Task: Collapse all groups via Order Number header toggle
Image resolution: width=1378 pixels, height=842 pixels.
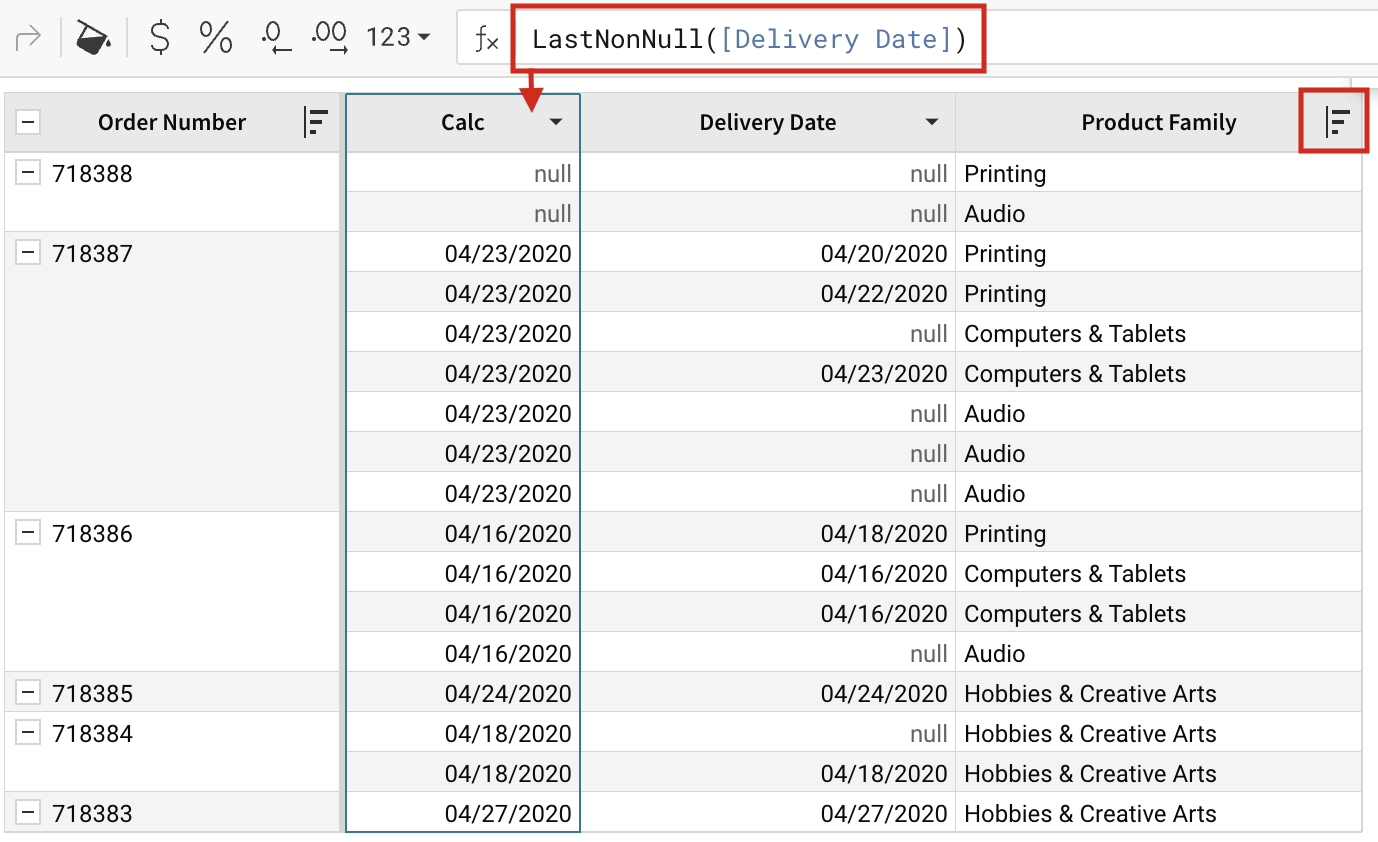Action: click(x=29, y=122)
